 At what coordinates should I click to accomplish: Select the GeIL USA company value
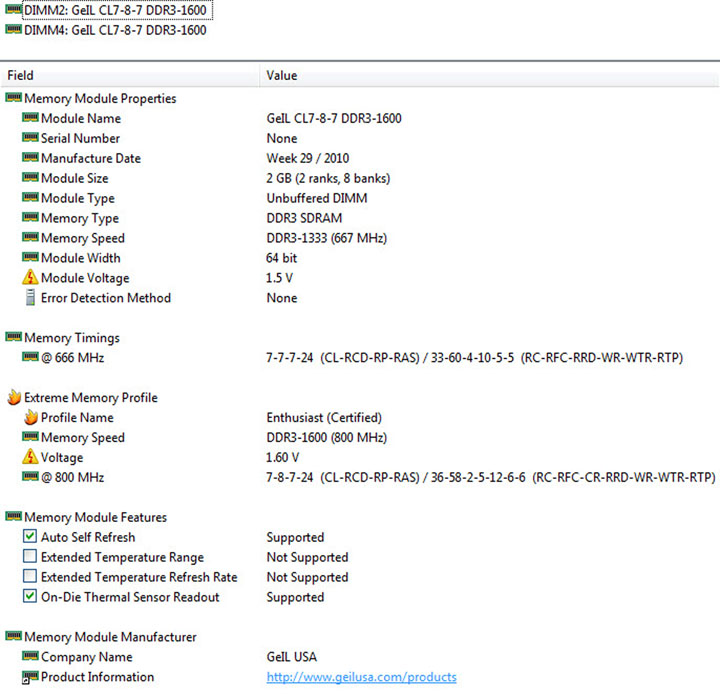coord(292,657)
